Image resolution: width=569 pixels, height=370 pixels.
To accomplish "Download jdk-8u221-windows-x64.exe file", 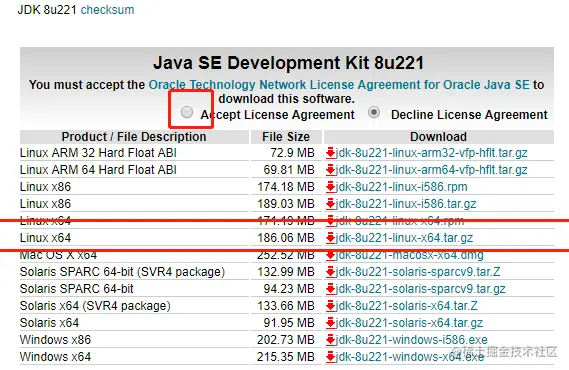I will click(x=410, y=357).
